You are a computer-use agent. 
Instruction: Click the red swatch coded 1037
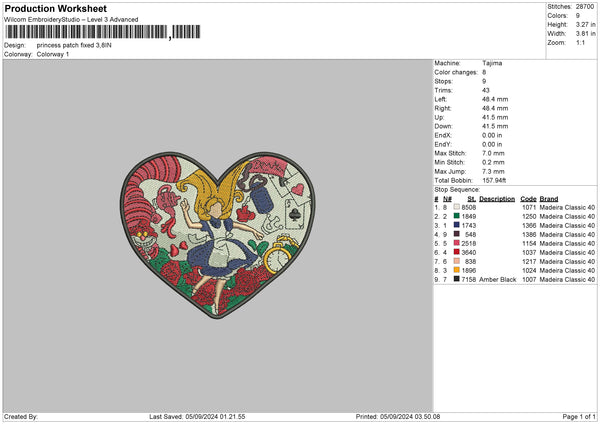pyautogui.click(x=456, y=252)
